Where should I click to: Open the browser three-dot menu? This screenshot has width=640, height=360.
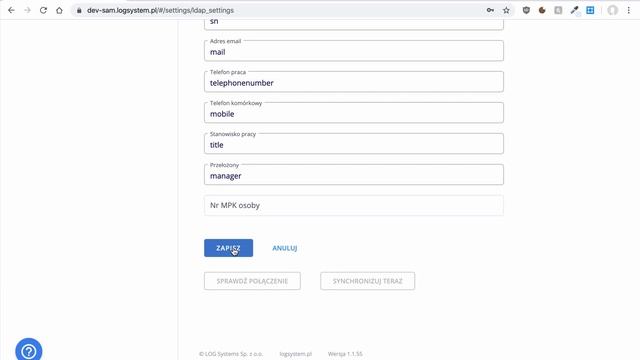pyautogui.click(x=629, y=10)
